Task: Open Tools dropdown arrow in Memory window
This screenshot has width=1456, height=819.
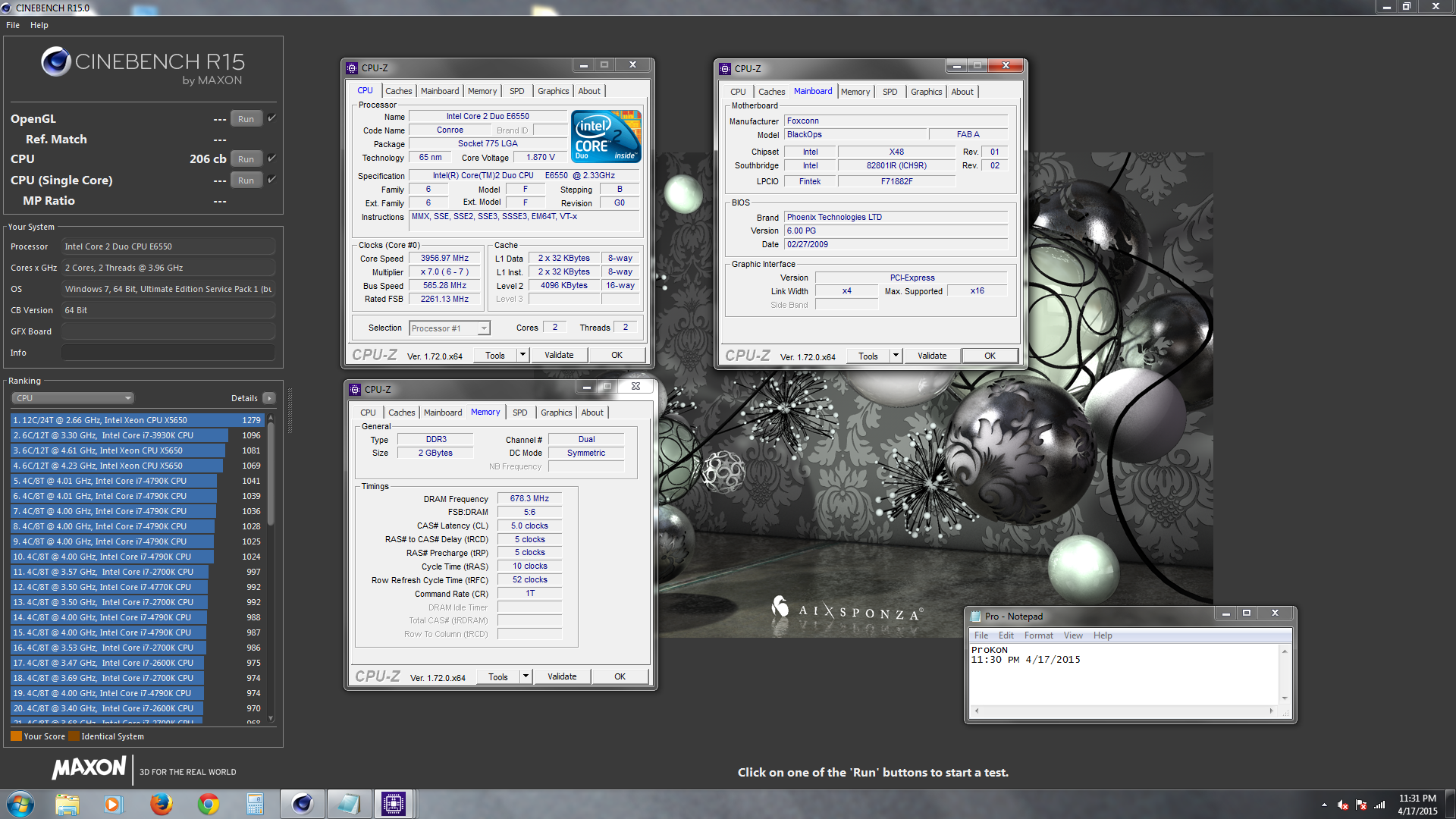Action: click(x=526, y=676)
